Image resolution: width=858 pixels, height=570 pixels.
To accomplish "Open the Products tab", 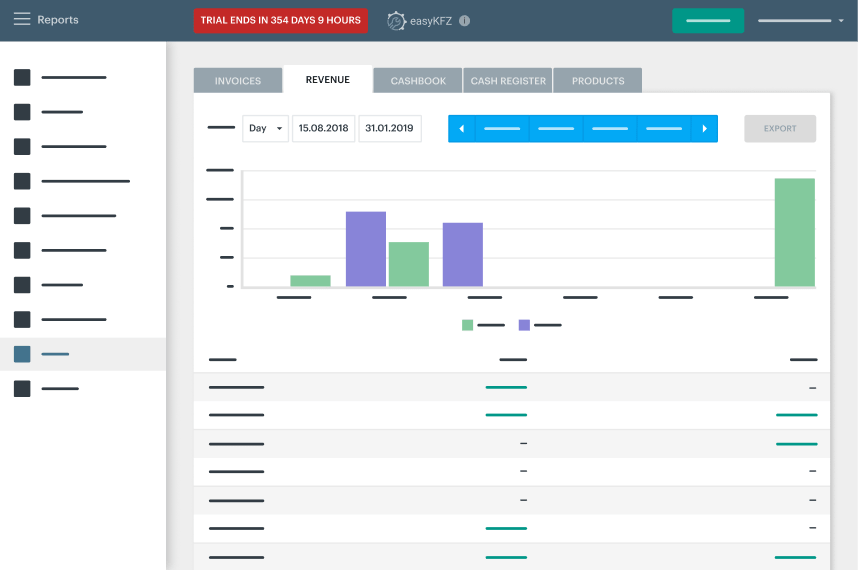I will click(598, 80).
